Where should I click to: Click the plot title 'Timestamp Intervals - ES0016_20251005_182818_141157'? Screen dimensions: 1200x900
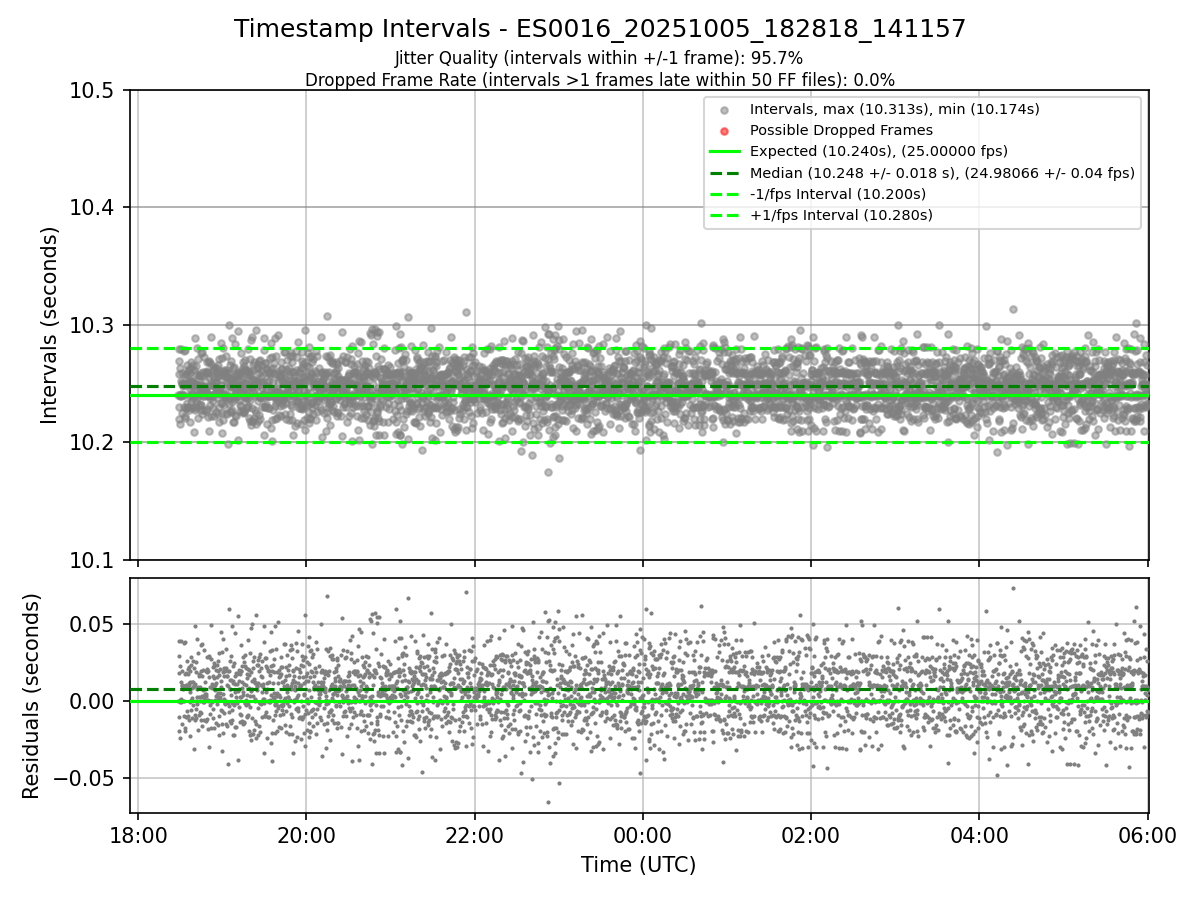click(600, 29)
